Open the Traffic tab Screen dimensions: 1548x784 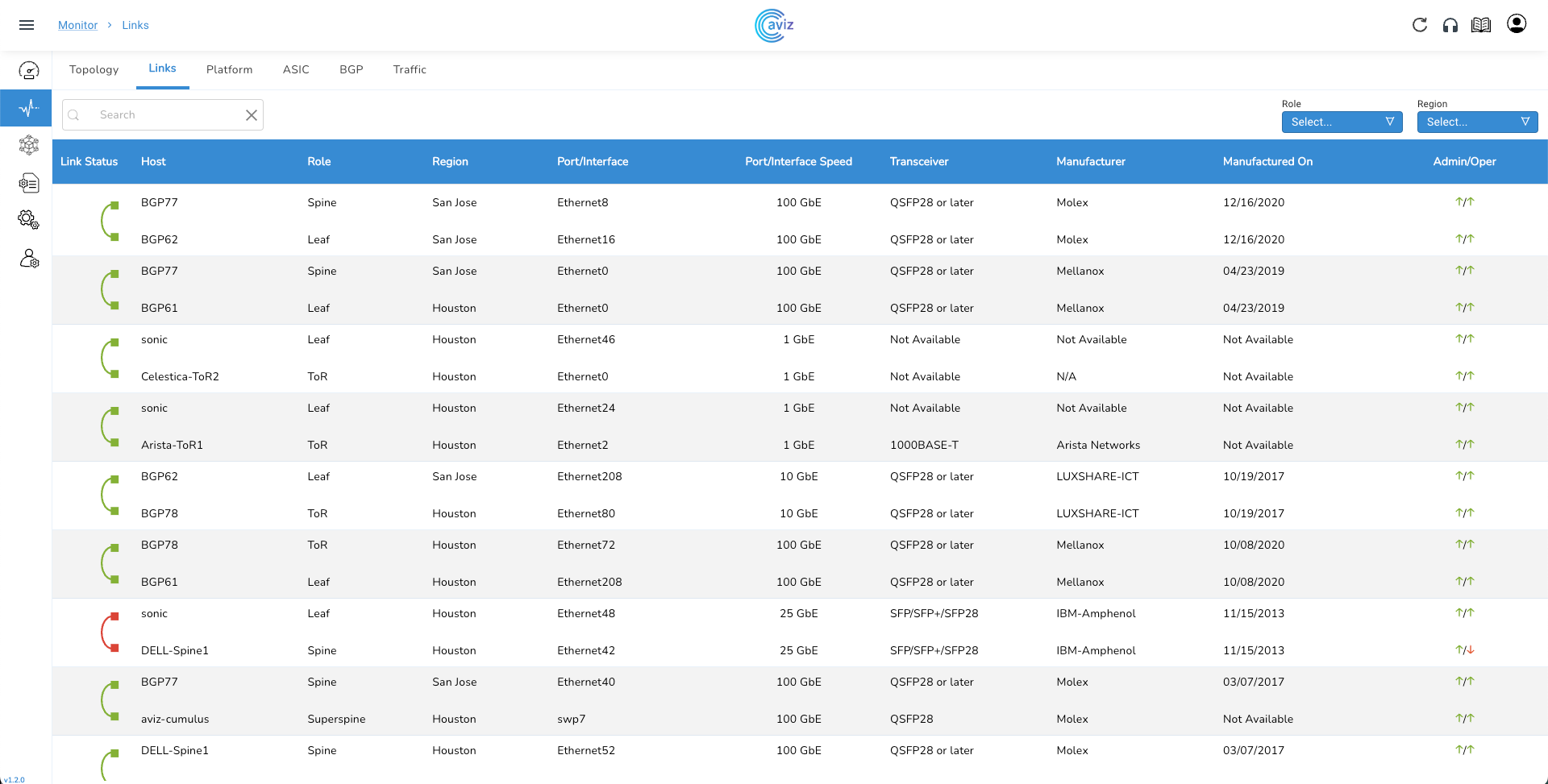point(410,70)
